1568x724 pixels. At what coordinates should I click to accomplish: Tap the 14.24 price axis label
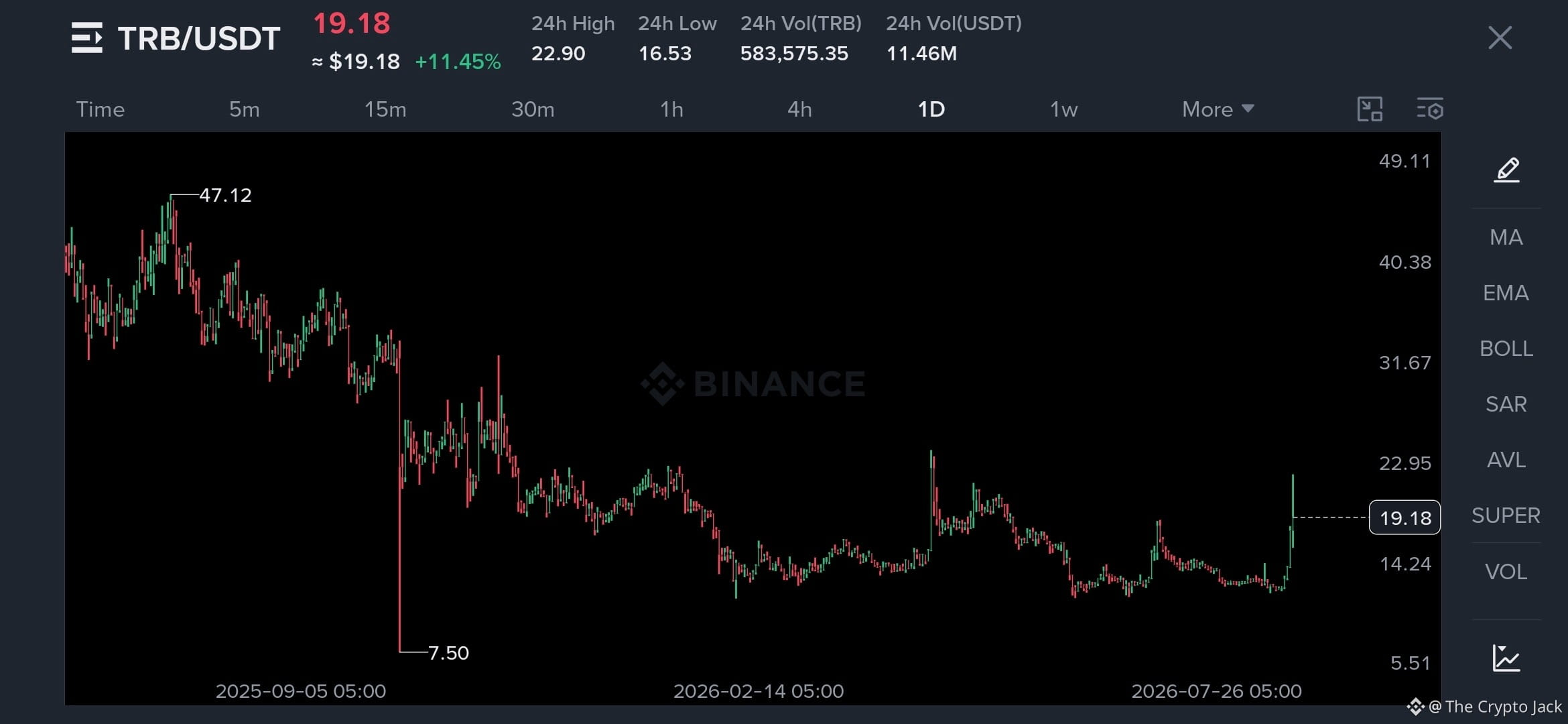coord(1405,564)
